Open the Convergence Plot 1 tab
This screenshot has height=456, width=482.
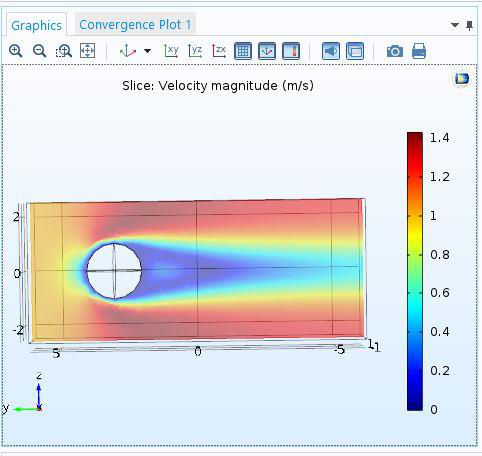(135, 25)
